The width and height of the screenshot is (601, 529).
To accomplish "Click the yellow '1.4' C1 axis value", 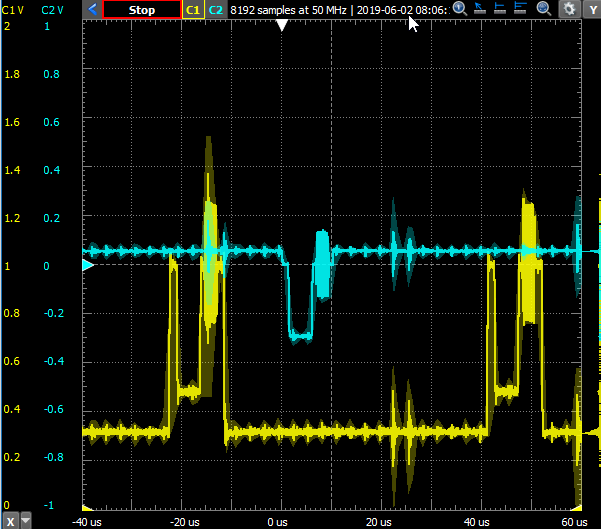I will point(12,170).
